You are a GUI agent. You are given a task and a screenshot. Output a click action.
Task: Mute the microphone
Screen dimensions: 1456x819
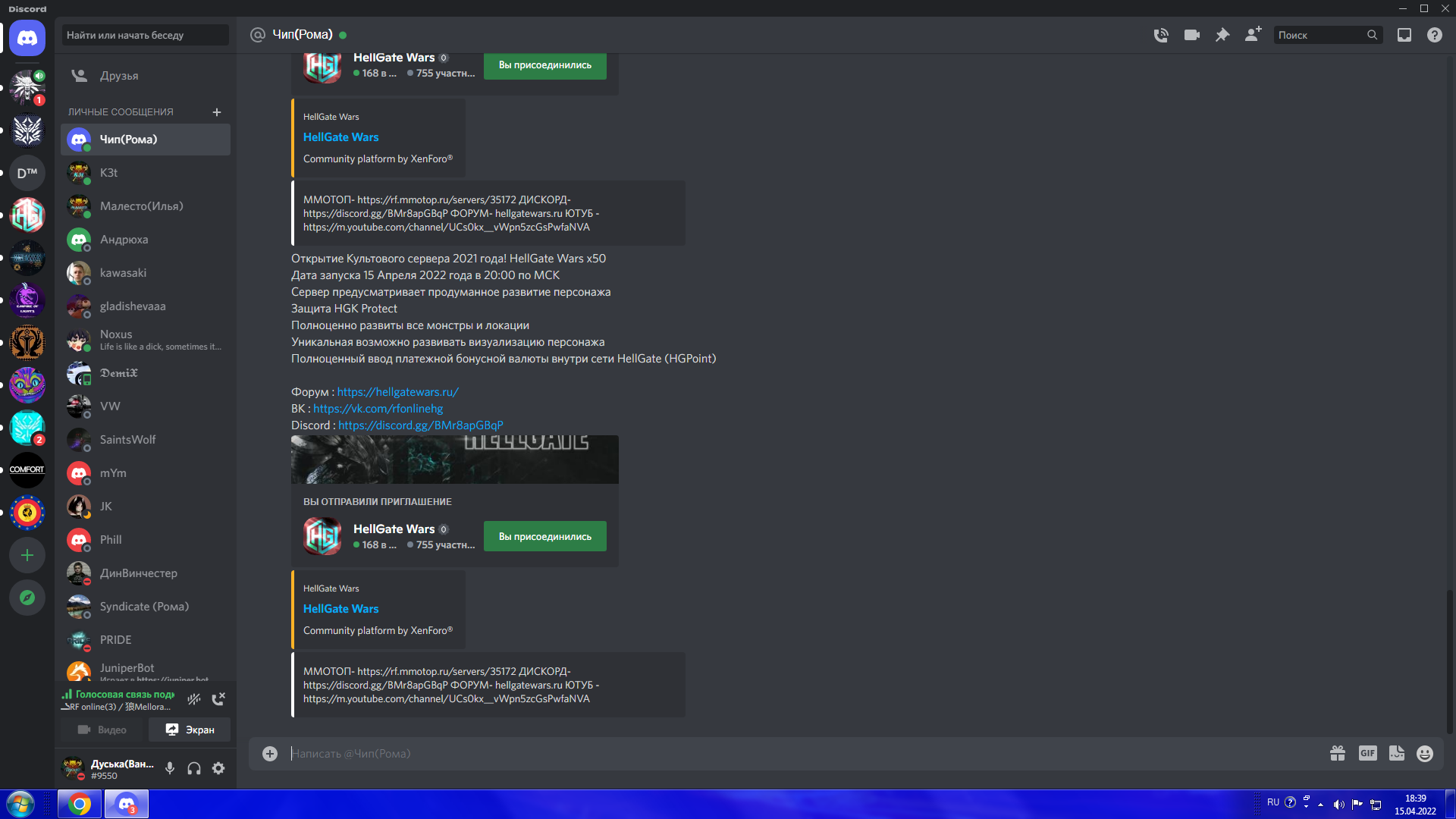click(170, 768)
